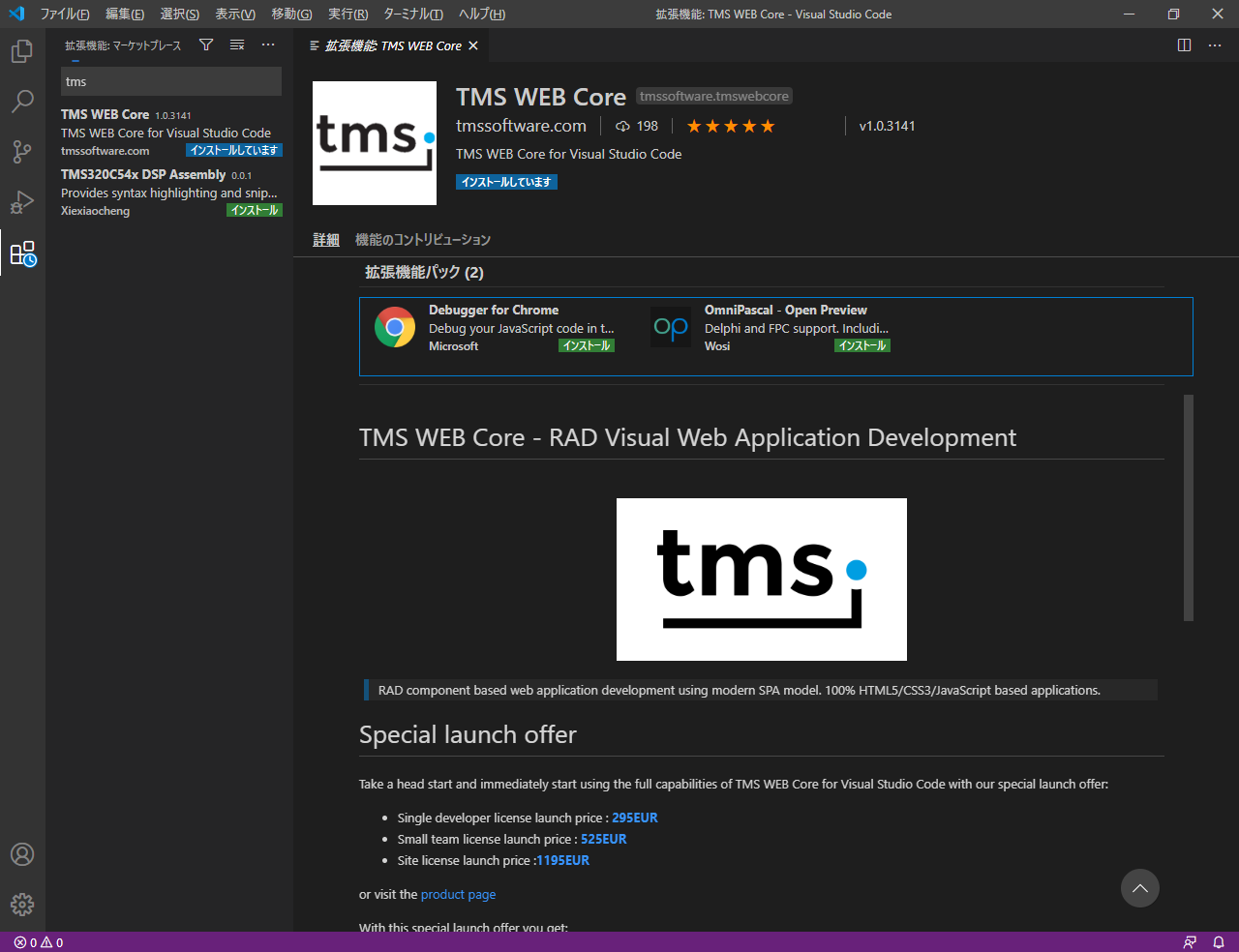Click the 295EUR price link
This screenshot has height=952, width=1239.
(x=635, y=818)
